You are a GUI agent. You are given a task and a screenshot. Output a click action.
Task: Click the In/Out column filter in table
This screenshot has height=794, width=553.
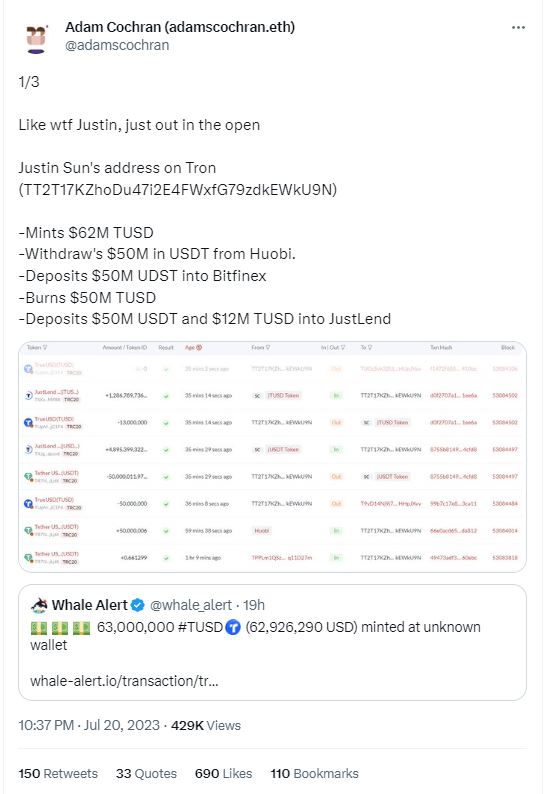click(x=333, y=347)
